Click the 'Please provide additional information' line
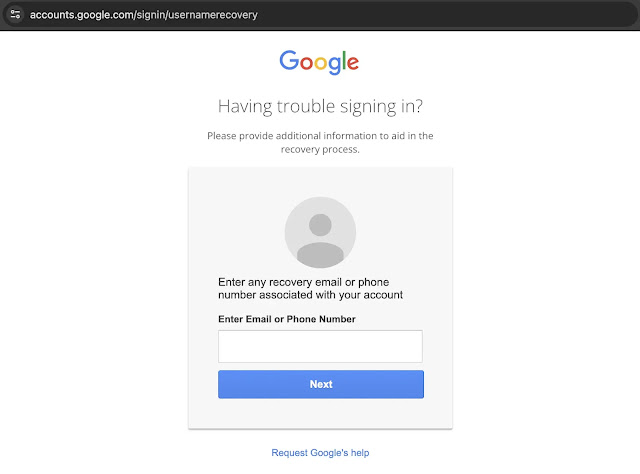The height and width of the screenshot is (474, 640). click(320, 136)
